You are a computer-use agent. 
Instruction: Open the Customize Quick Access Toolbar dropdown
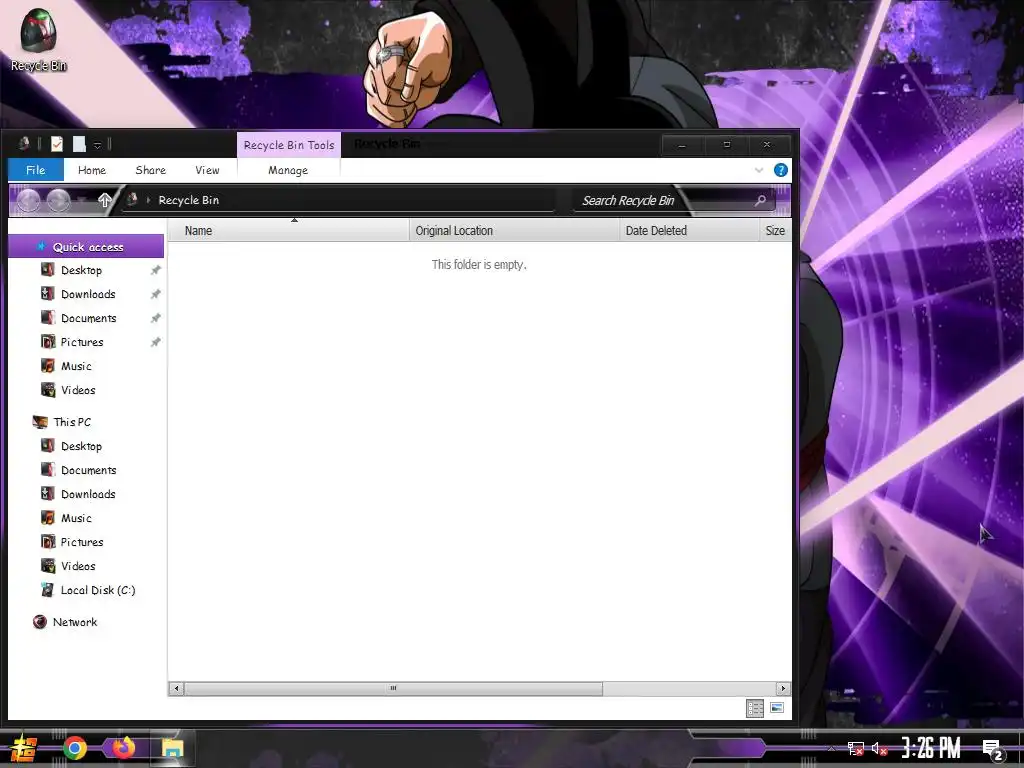(x=97, y=144)
